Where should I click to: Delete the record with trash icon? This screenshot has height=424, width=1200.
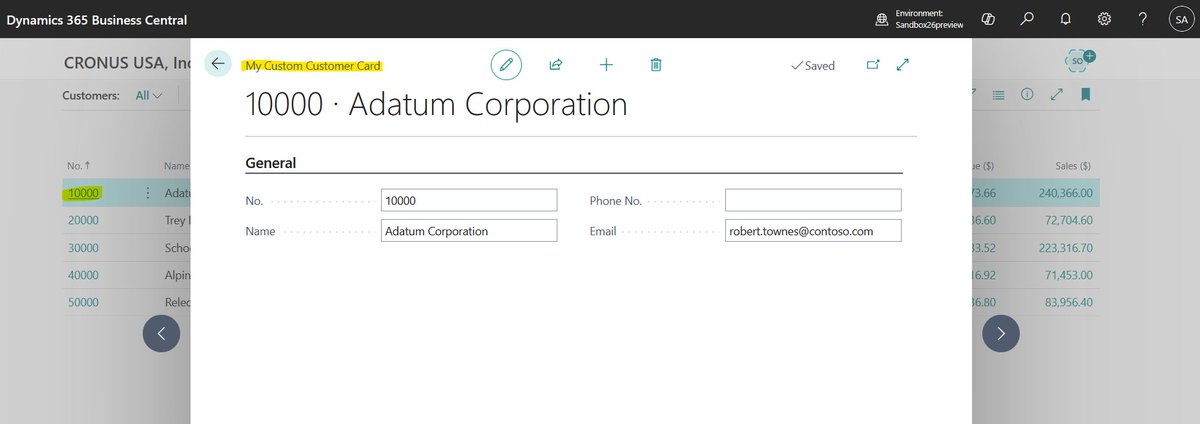656,65
